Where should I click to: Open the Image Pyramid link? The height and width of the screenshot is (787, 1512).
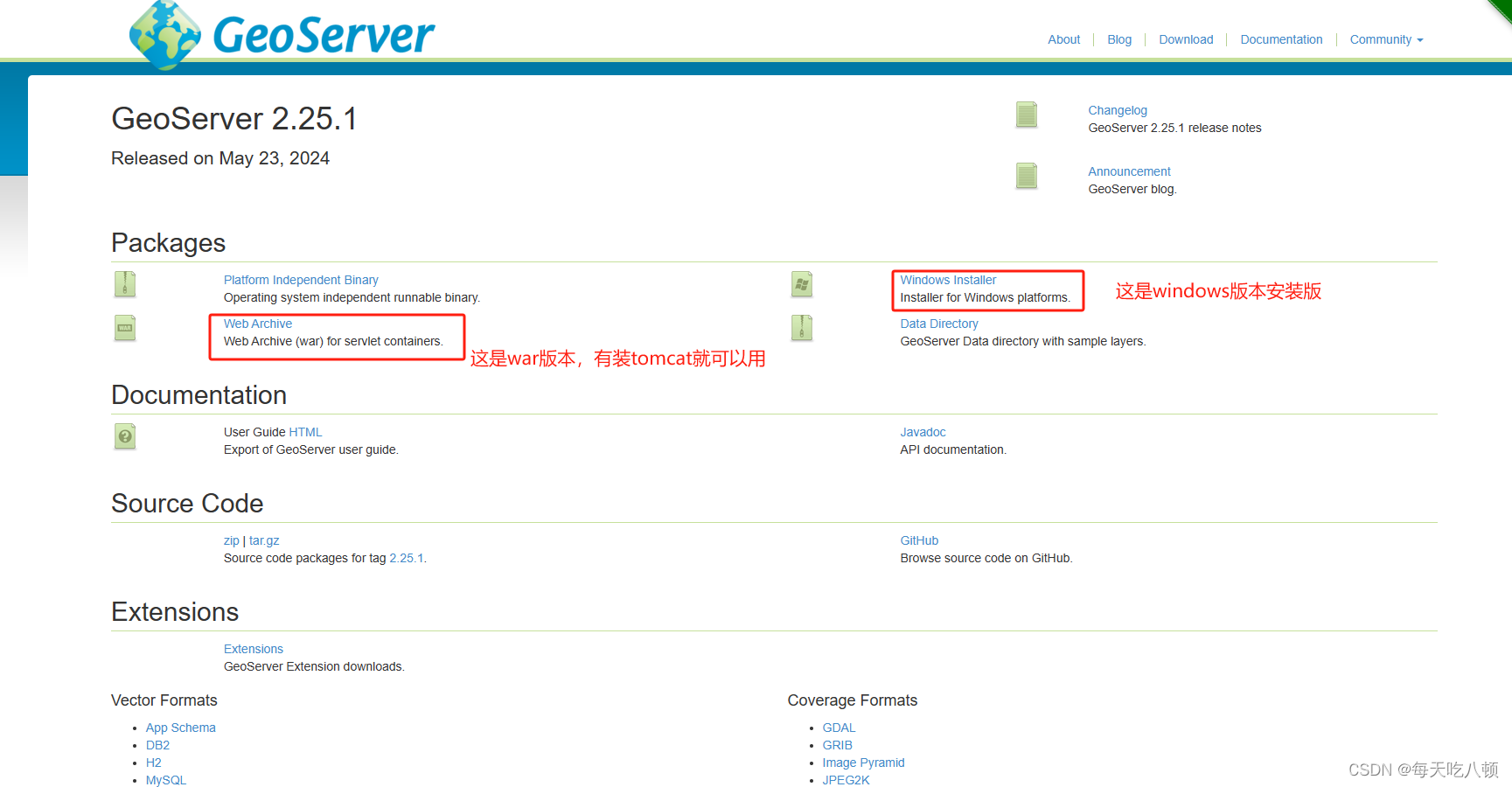click(x=863, y=763)
